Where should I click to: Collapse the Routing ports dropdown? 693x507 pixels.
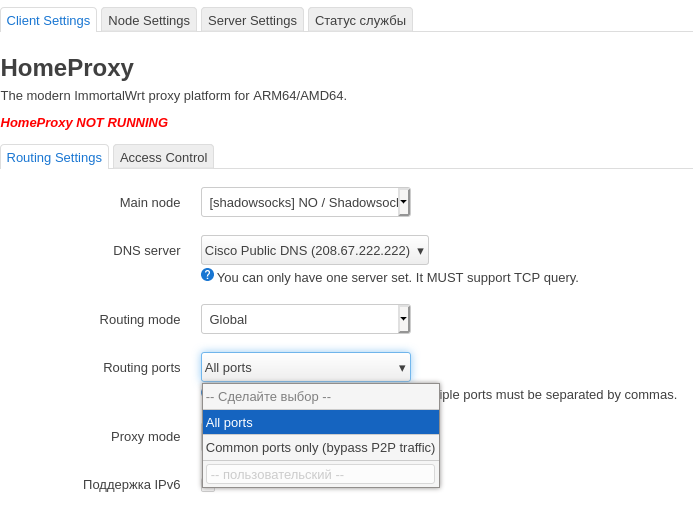tap(305, 367)
